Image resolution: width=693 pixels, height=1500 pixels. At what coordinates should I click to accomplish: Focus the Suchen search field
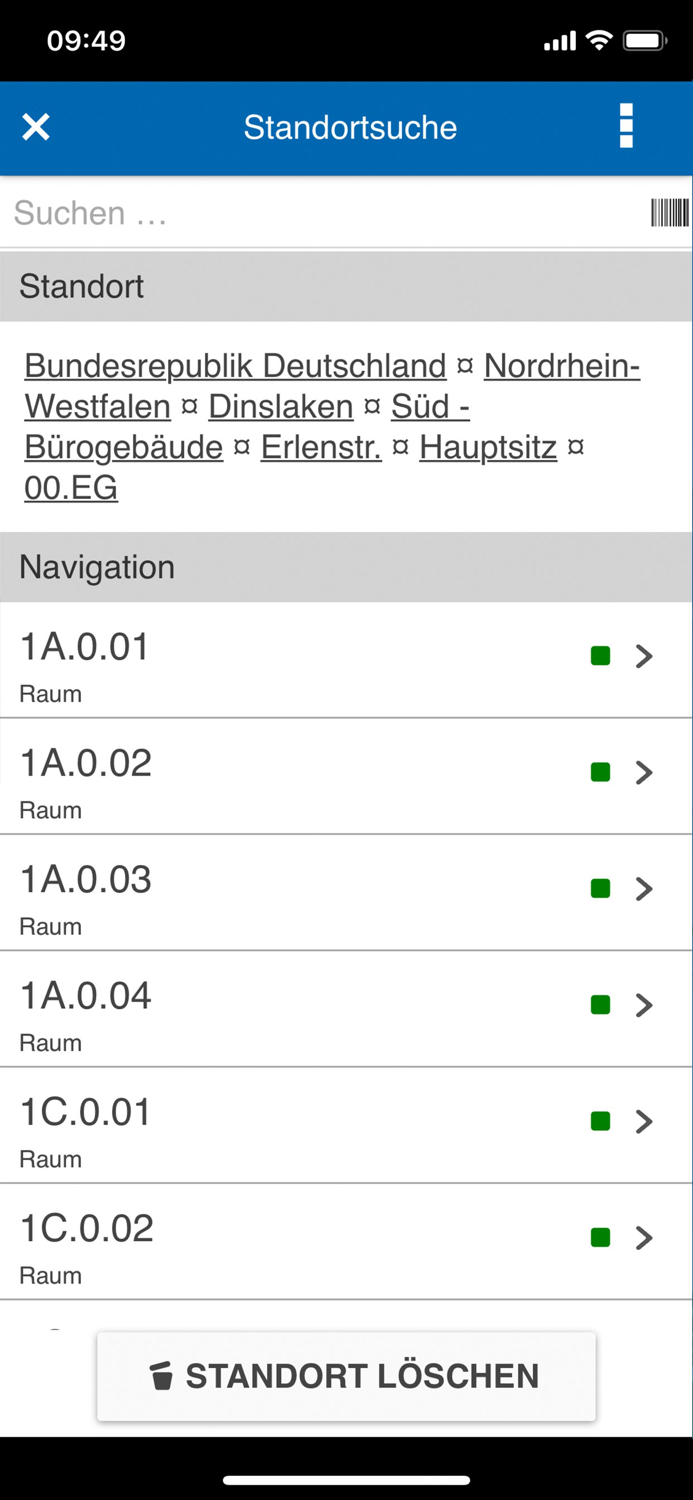coord(325,212)
